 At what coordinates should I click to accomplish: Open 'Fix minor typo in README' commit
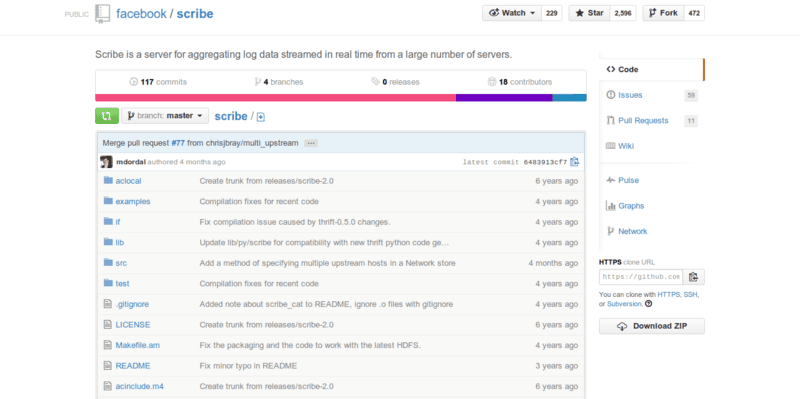[x=248, y=365]
